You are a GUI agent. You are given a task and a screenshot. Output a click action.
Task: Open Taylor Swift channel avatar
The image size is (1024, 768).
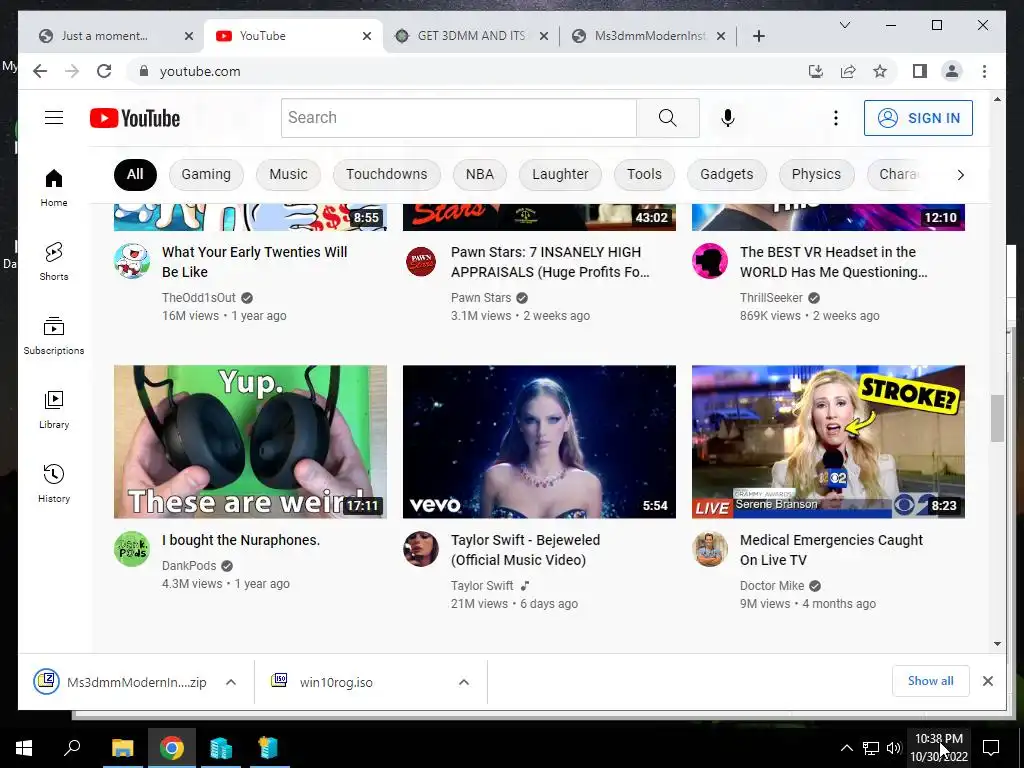coord(421,549)
